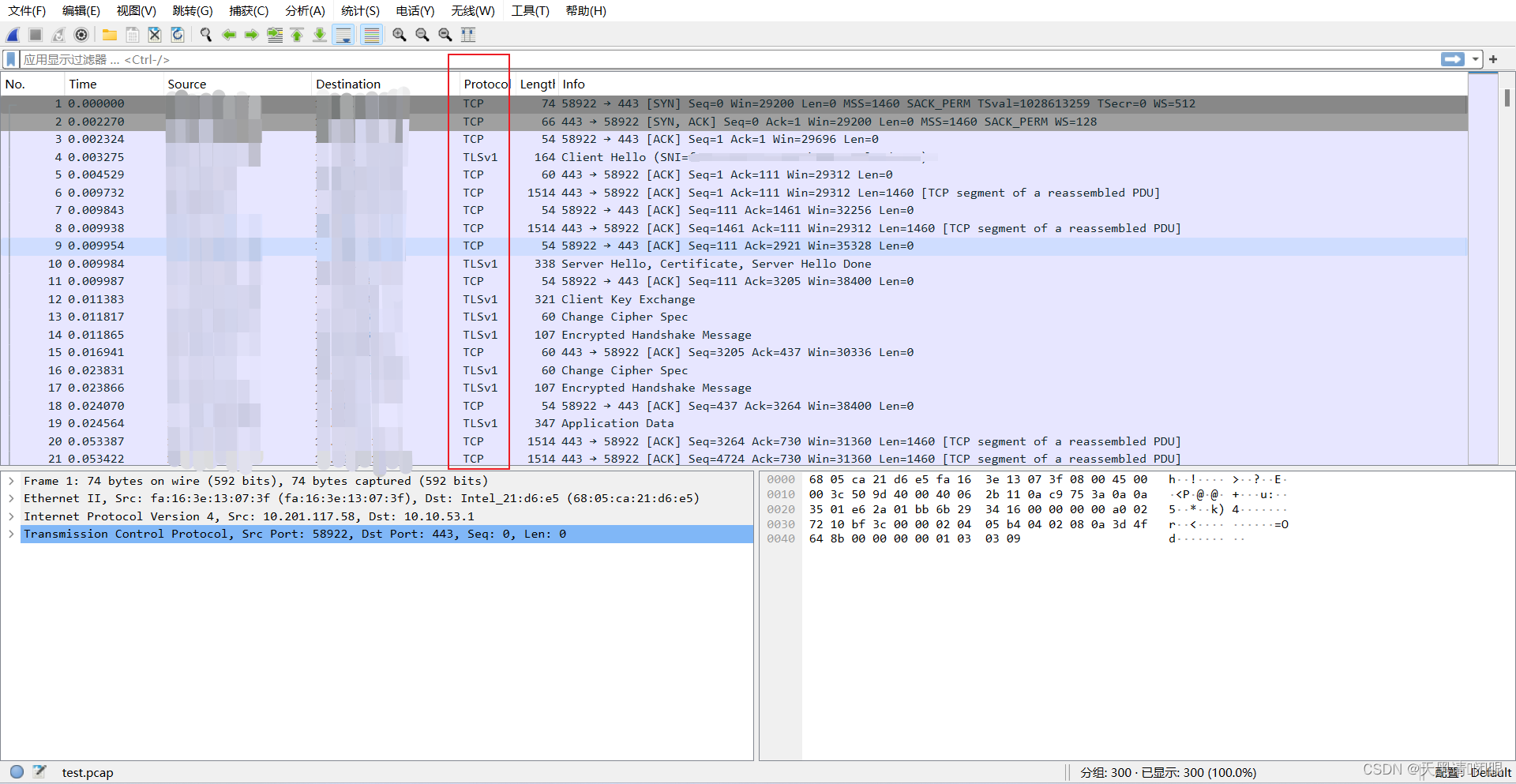Apply the display filter arrow button
The height and width of the screenshot is (784, 1516).
[1453, 59]
